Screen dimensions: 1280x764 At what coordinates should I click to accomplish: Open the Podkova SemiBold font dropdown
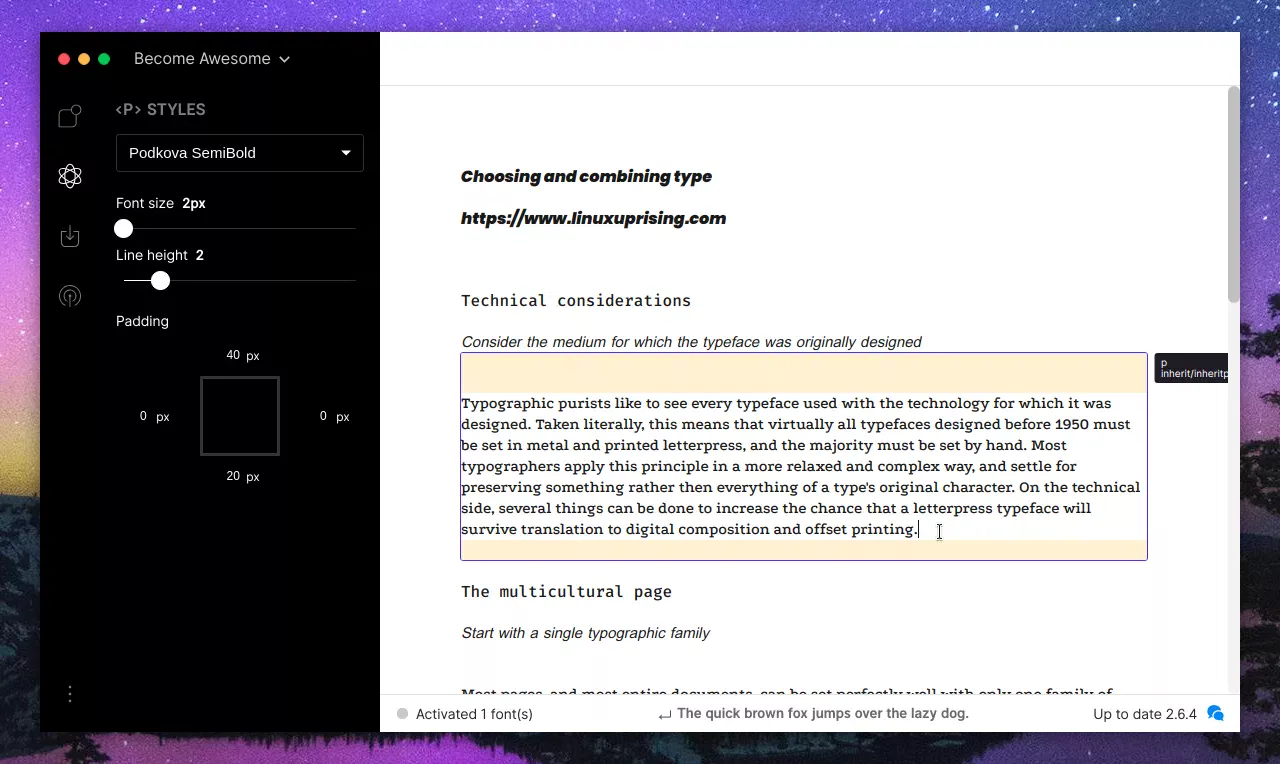coord(240,153)
